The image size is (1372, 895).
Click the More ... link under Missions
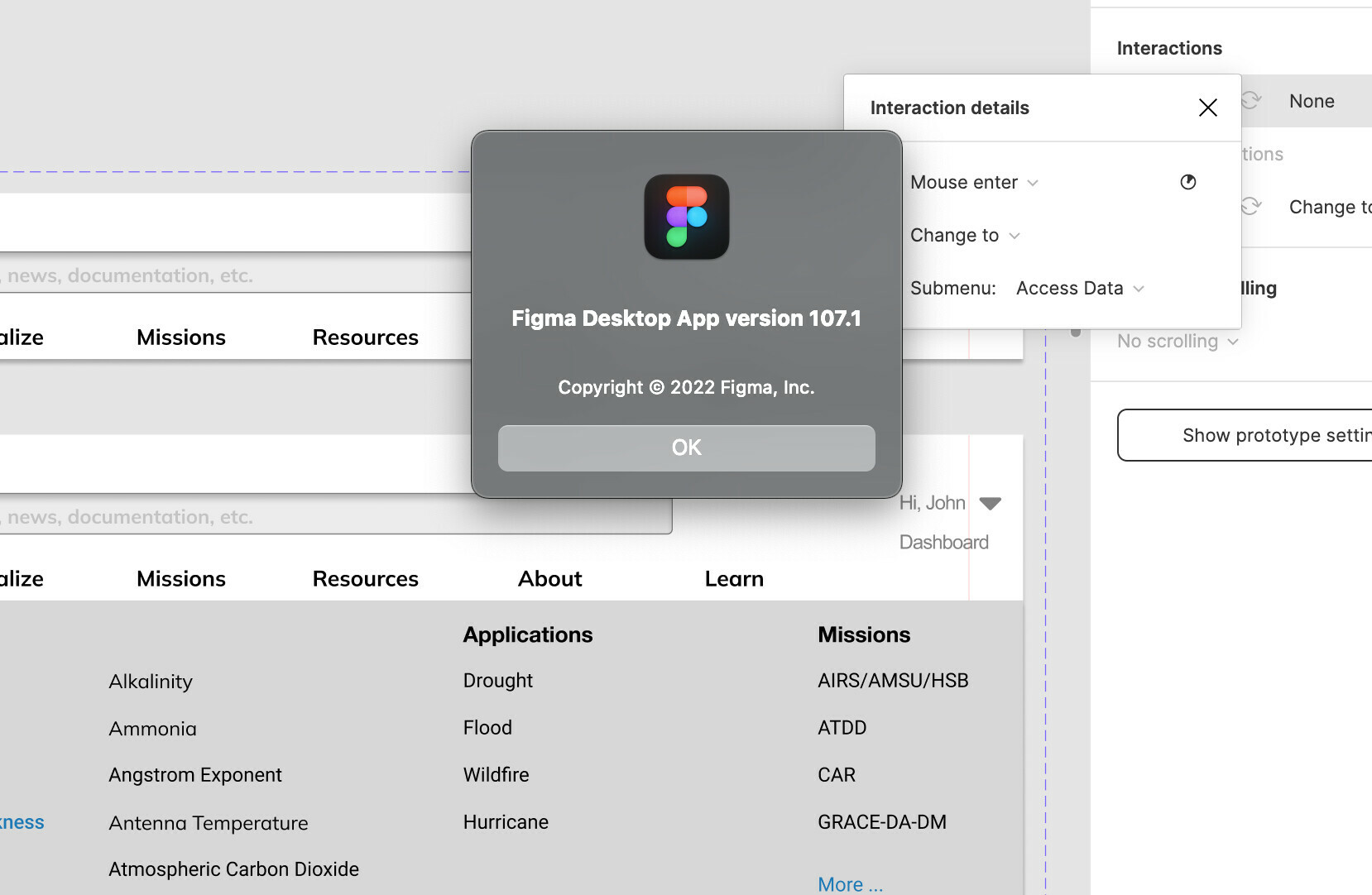pos(850,884)
